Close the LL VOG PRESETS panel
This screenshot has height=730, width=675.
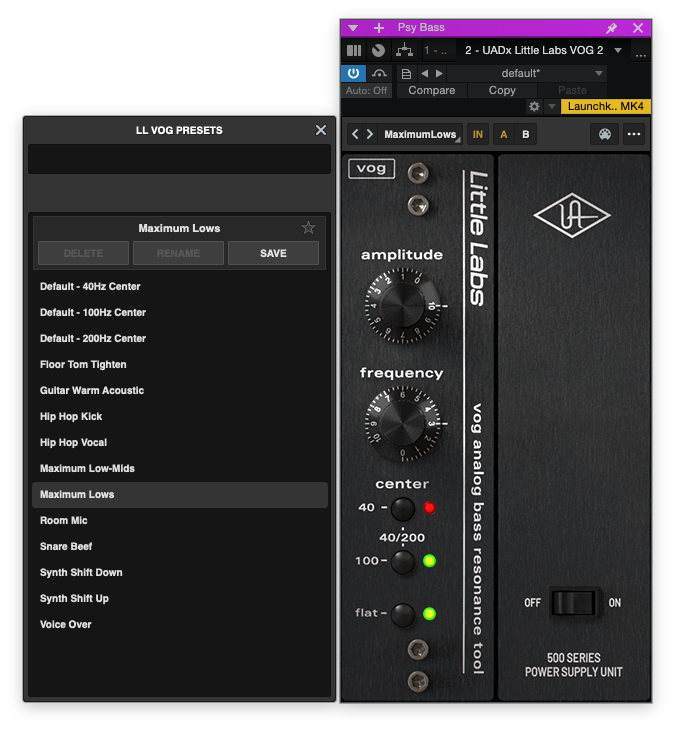[321, 130]
